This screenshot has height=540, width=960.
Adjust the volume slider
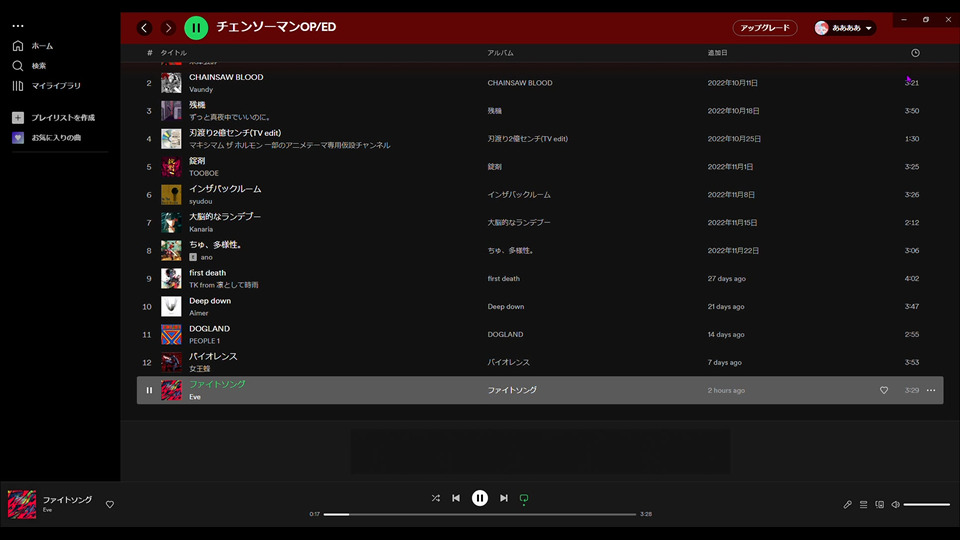pos(926,504)
